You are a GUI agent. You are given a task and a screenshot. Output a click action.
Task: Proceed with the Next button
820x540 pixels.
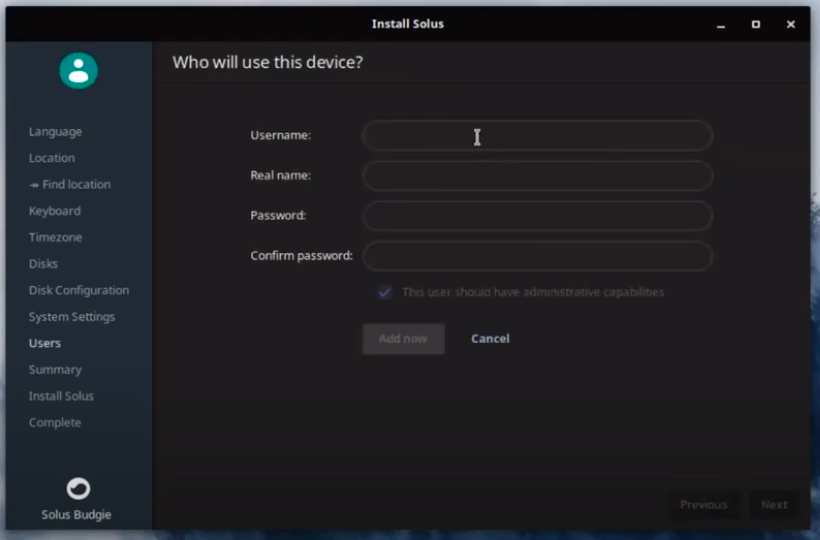coord(774,504)
